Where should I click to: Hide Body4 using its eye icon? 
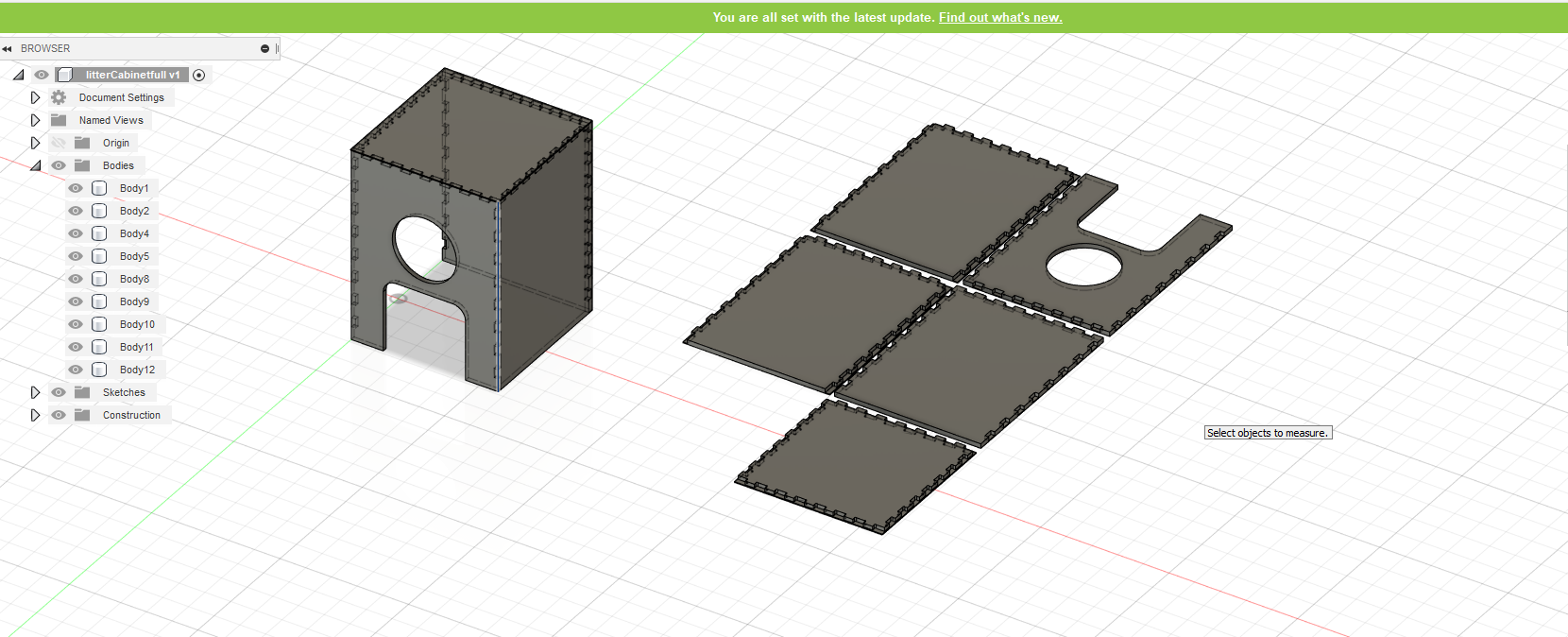(x=76, y=233)
